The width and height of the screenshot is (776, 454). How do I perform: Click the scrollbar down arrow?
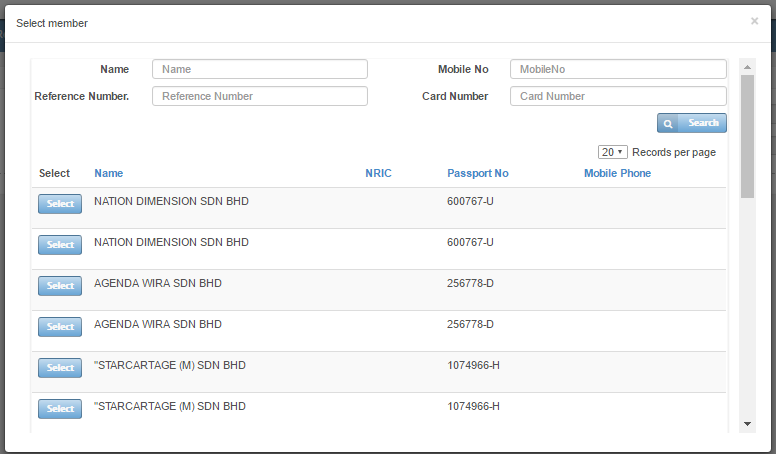pyautogui.click(x=747, y=425)
